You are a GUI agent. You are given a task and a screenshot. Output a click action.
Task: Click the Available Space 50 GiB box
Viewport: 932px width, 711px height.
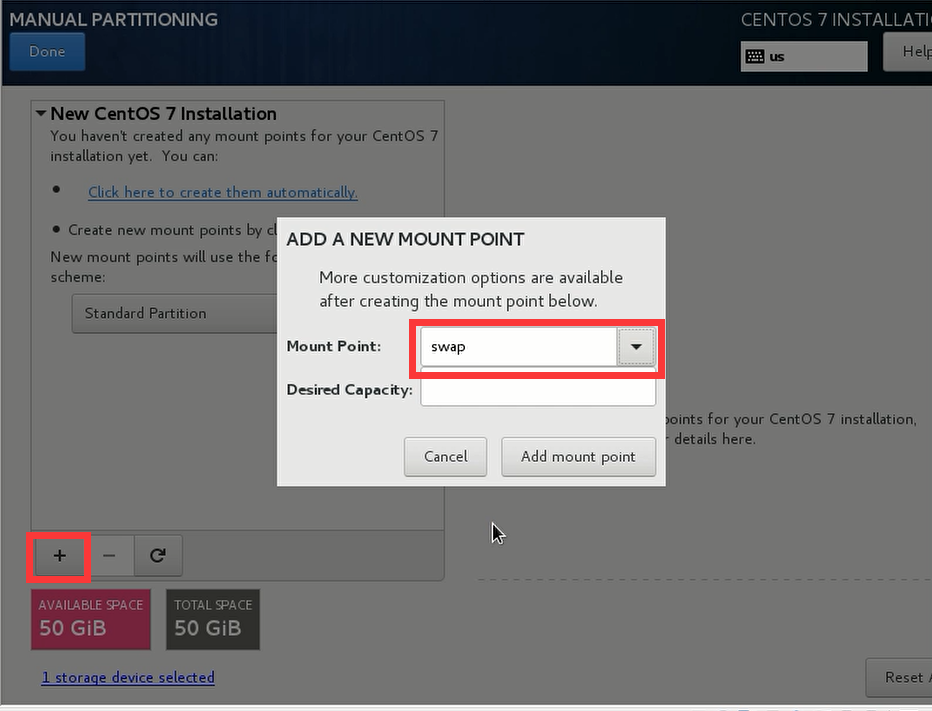coord(91,619)
